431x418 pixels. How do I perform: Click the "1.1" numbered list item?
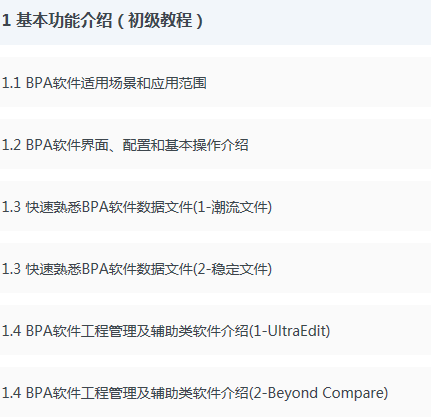[x=215, y=82]
